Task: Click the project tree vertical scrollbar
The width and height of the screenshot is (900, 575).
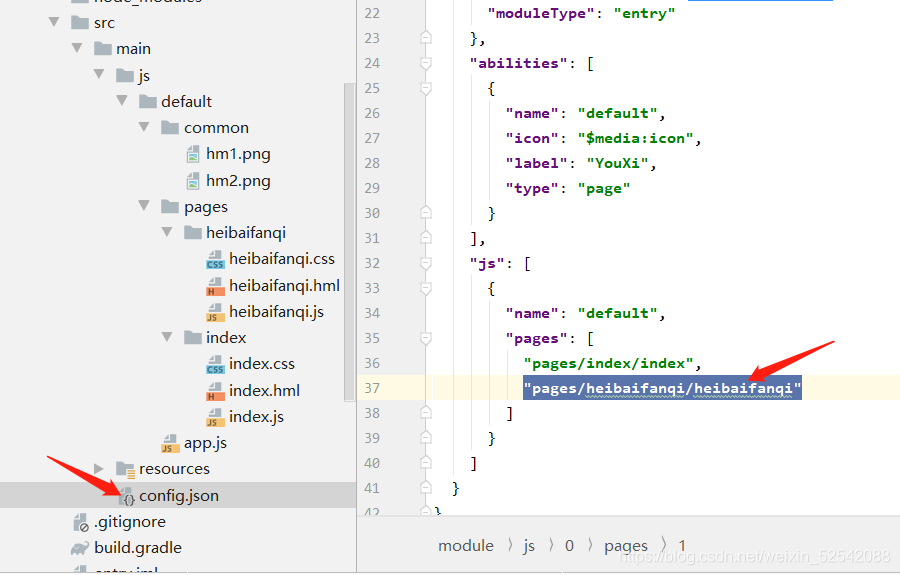Action: 349,250
